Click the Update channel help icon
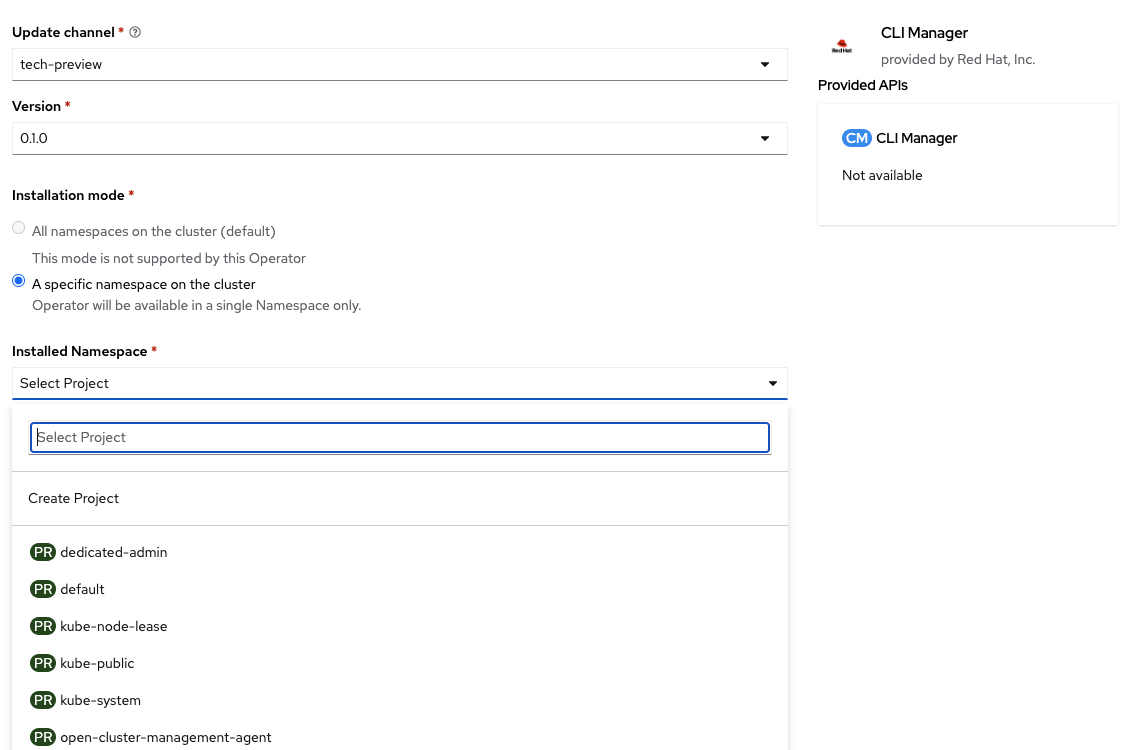This screenshot has height=750, width=1130. click(135, 32)
